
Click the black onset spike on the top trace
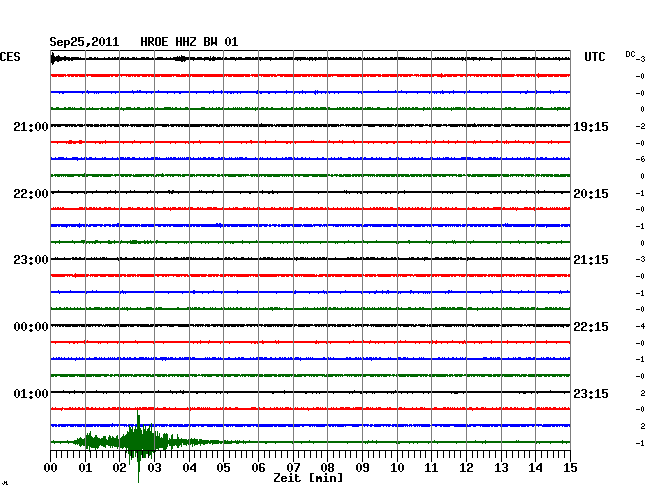(54, 59)
